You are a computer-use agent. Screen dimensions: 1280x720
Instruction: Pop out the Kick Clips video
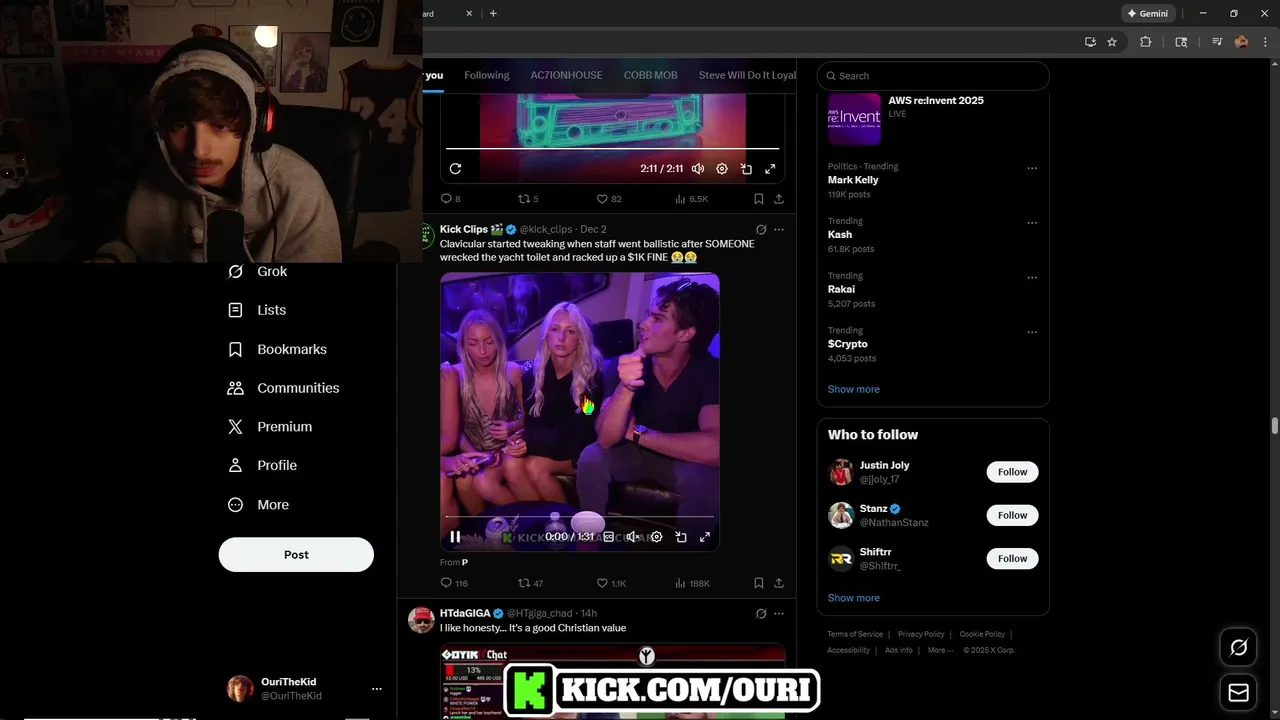[681, 537]
